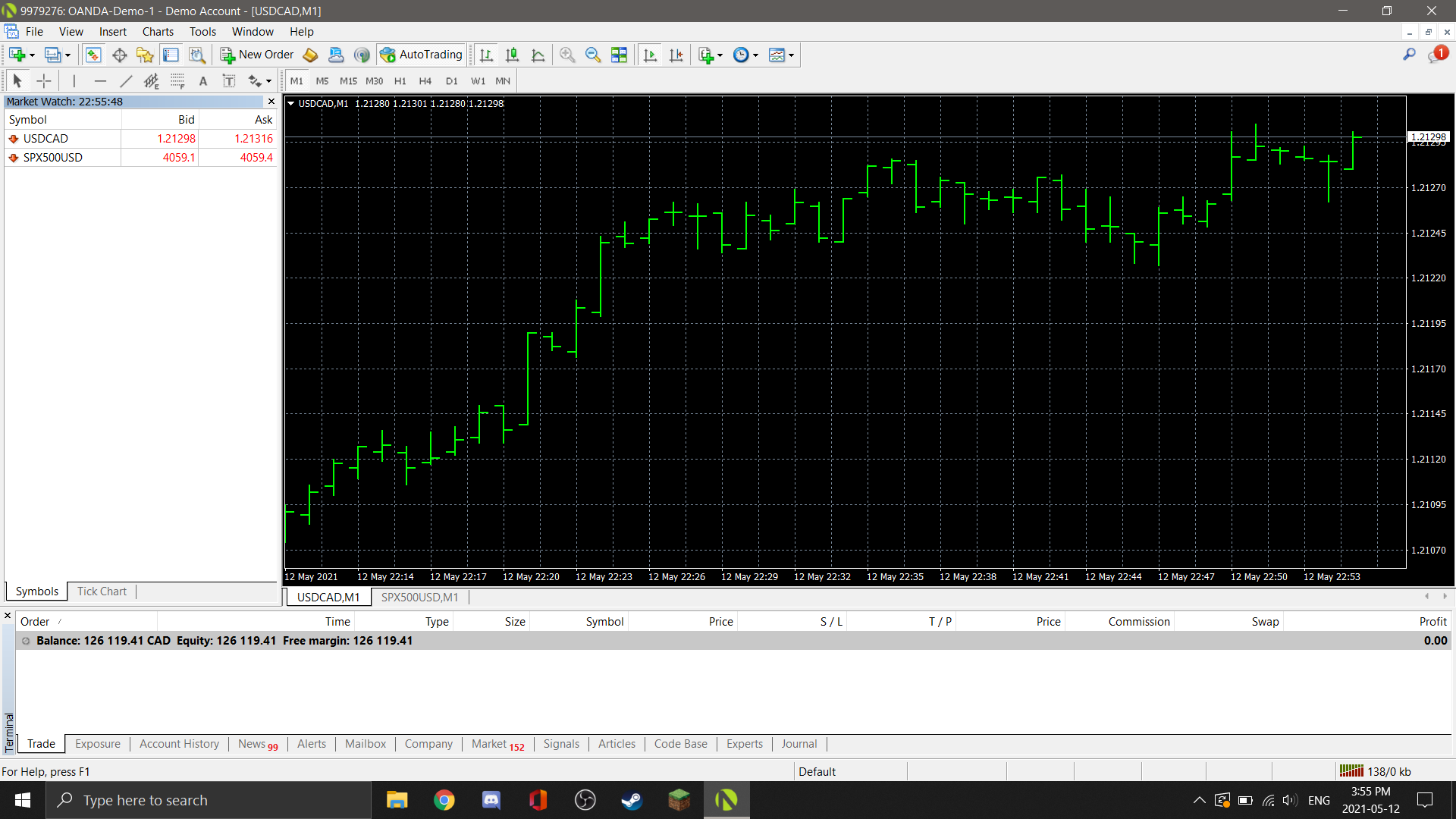
Task: Switch to Account History tab
Action: (179, 744)
